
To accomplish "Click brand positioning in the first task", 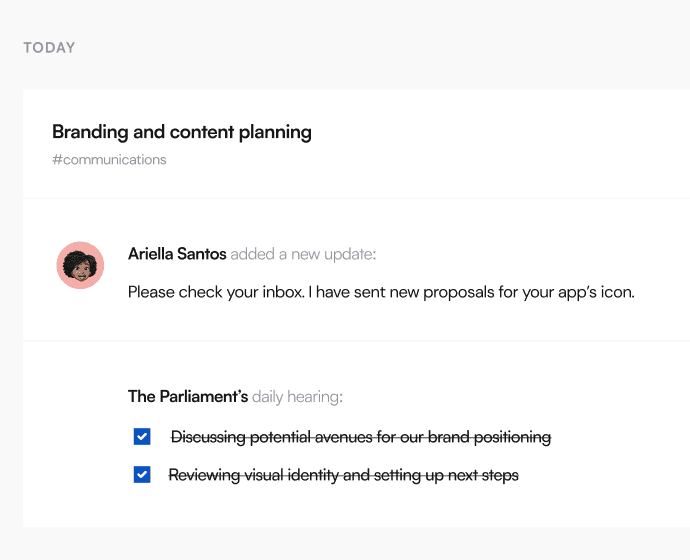I will (x=489, y=437).
